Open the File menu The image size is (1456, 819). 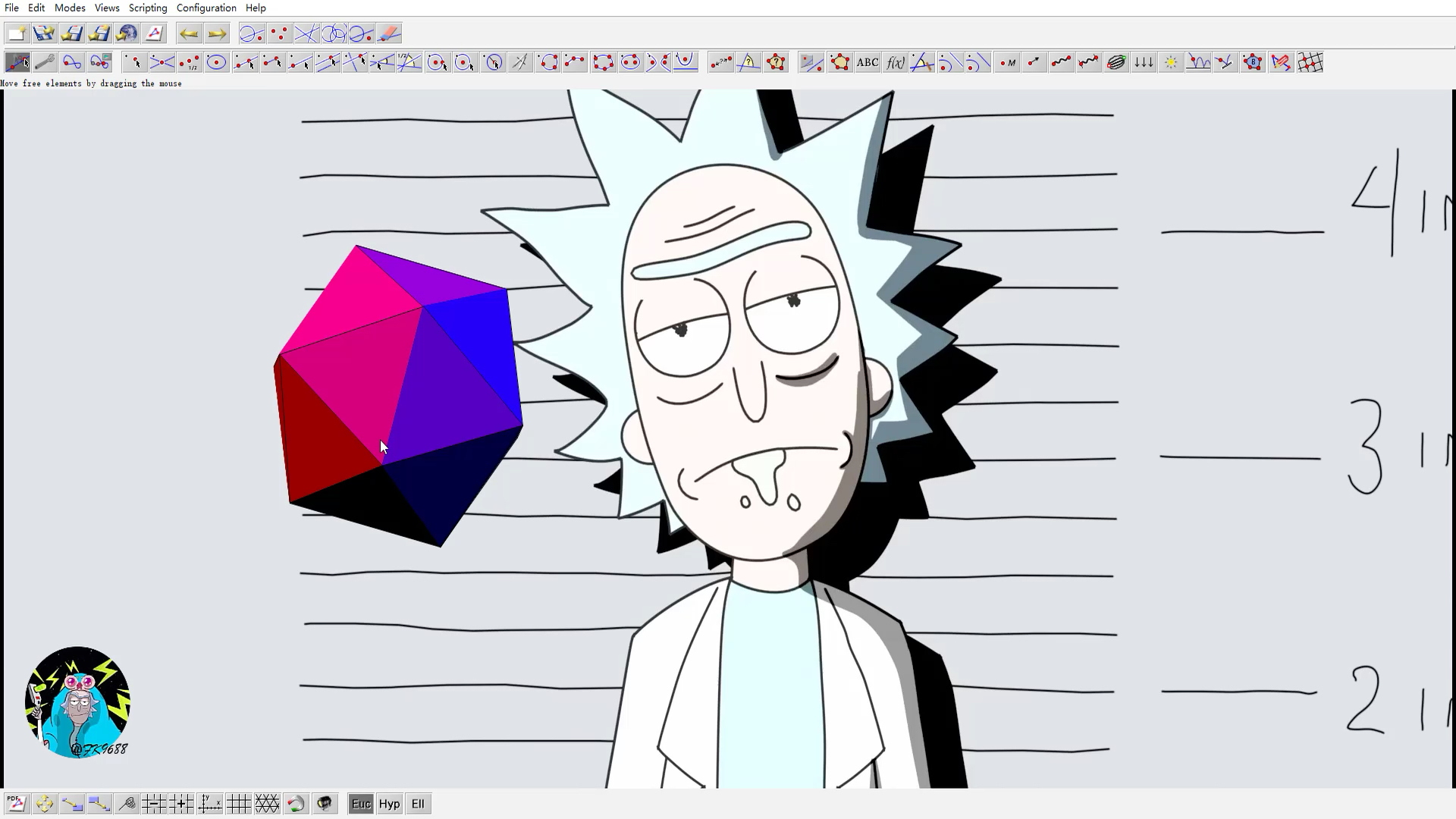[11, 8]
